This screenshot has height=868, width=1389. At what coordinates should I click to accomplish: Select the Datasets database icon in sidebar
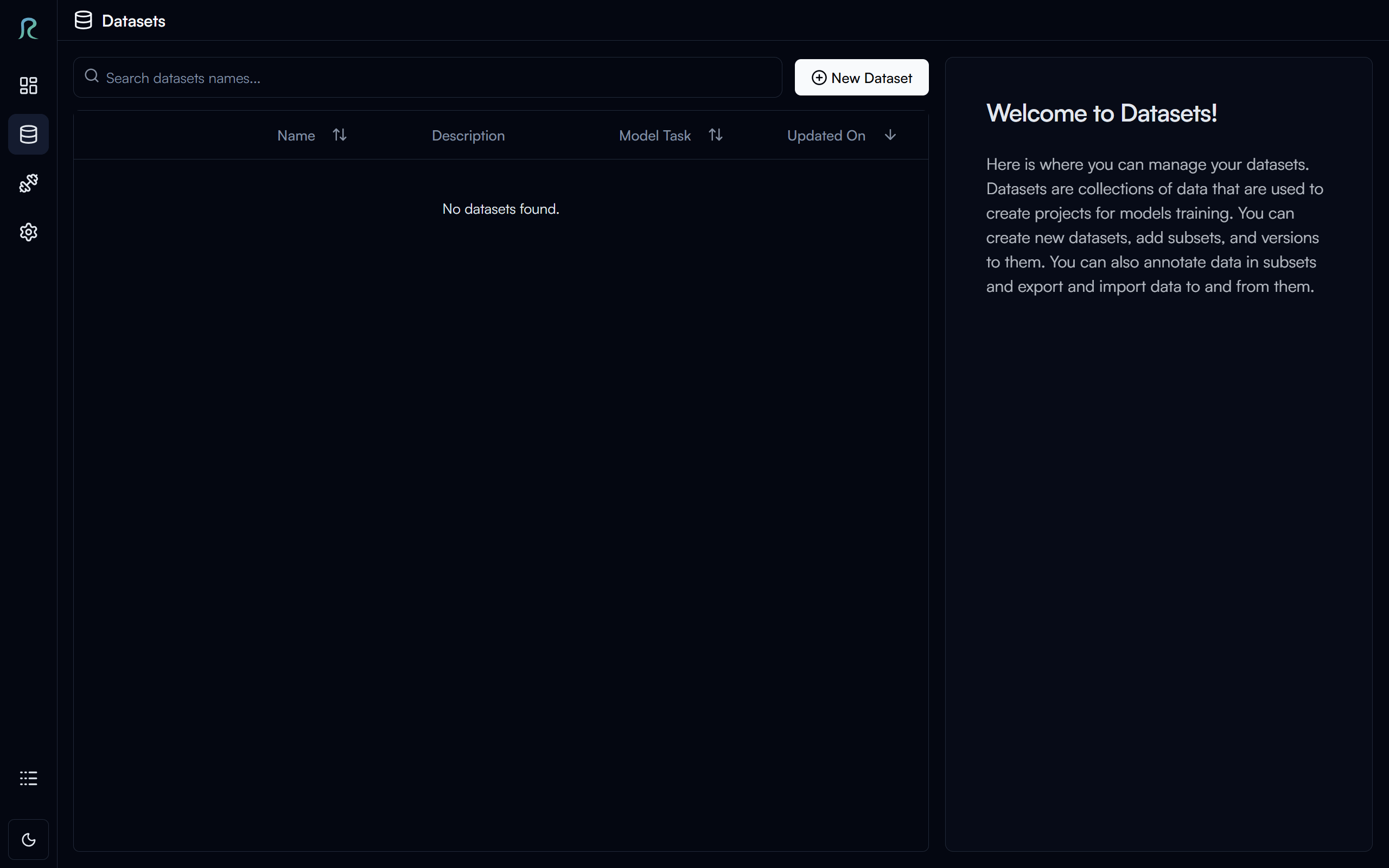coord(28,135)
